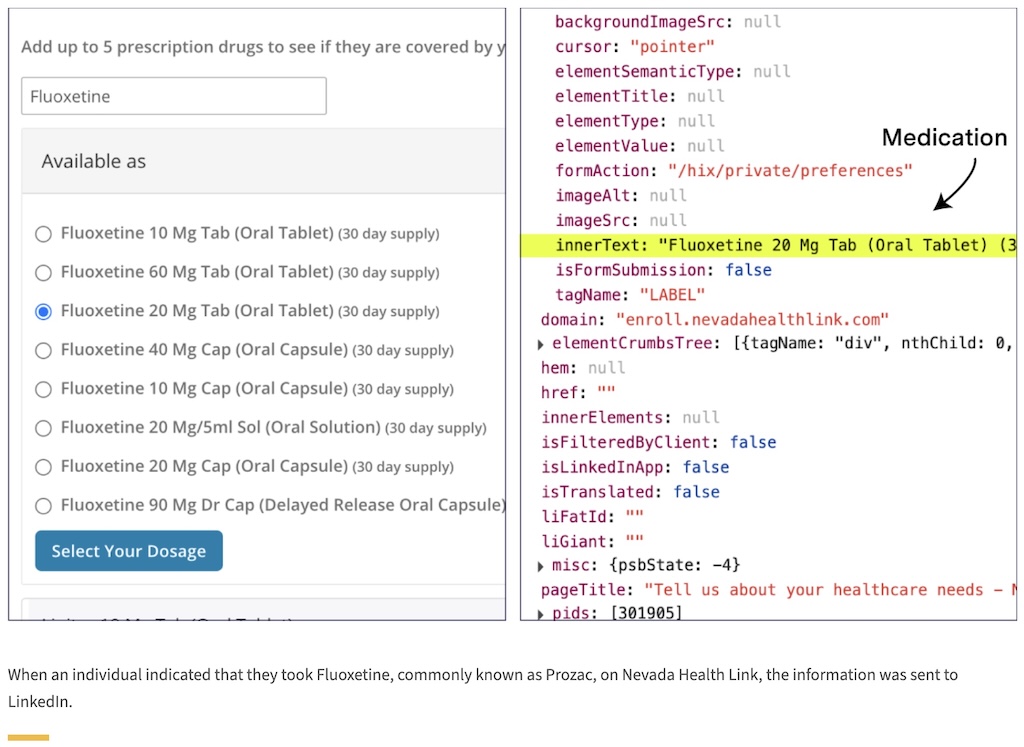Click the Fluoxetine 20 Mg Cap label
This screenshot has height=747, width=1024.
point(257,466)
